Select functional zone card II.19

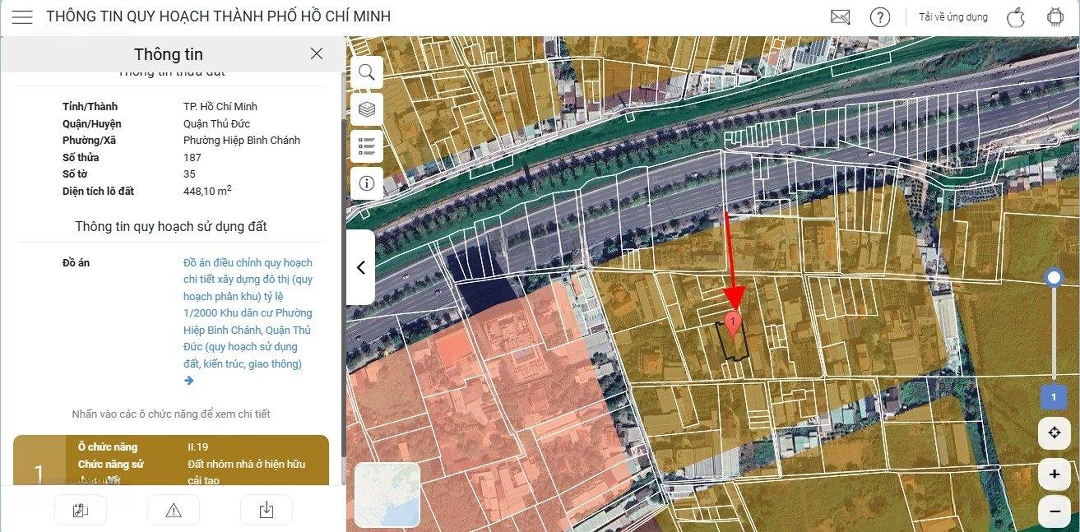tap(170, 462)
